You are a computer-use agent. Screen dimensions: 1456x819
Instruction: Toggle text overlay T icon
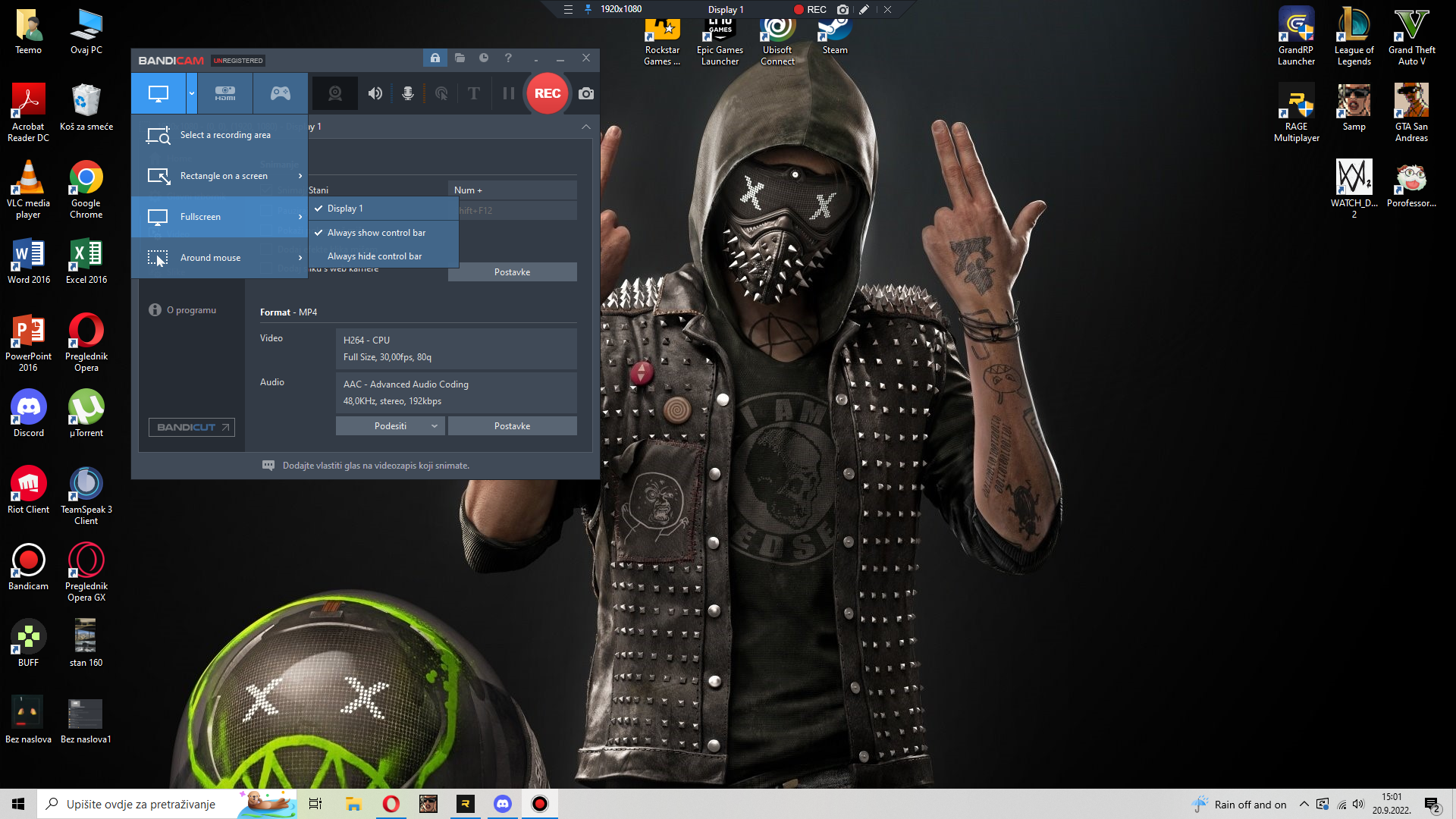click(x=474, y=93)
